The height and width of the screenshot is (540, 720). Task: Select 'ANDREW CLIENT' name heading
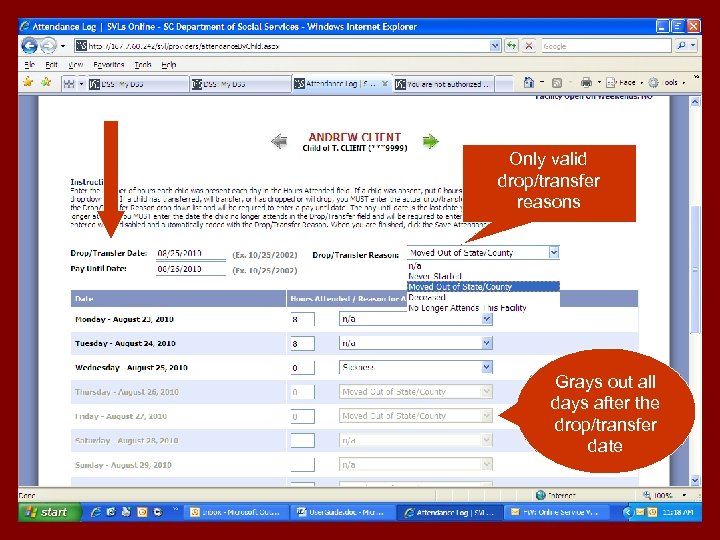point(354,137)
